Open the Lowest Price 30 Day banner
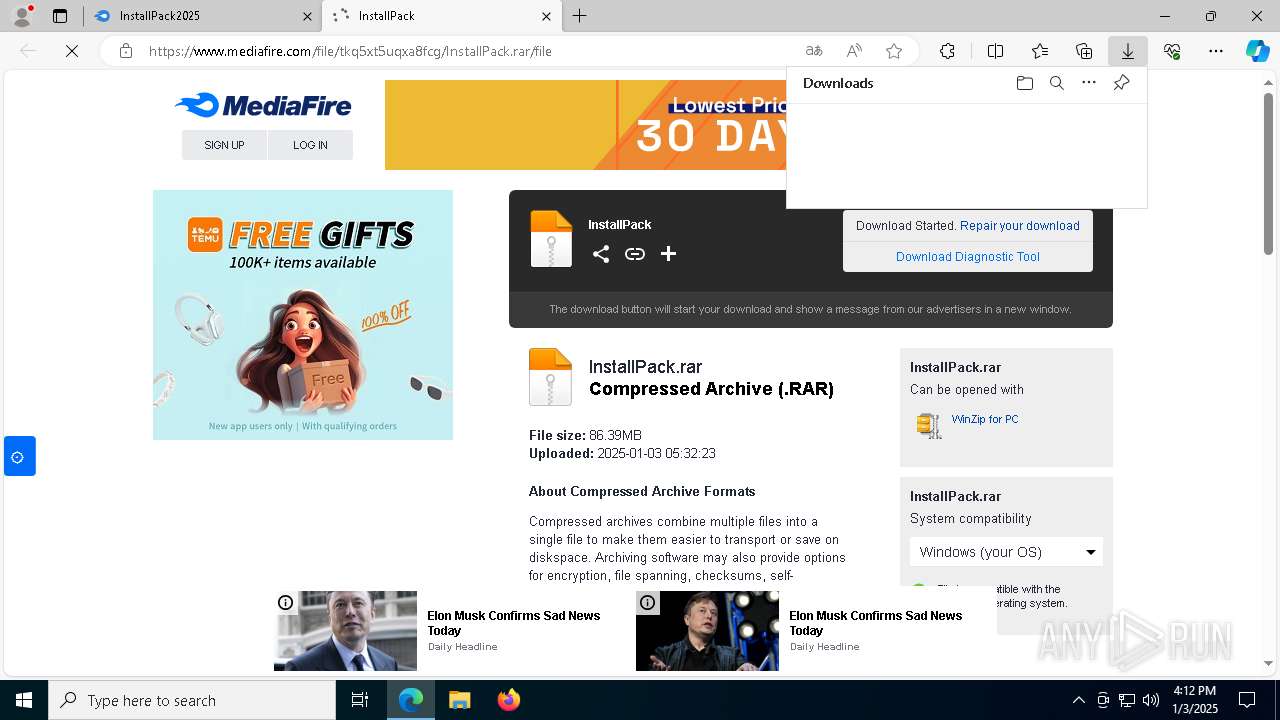1280x720 pixels. click(585, 125)
